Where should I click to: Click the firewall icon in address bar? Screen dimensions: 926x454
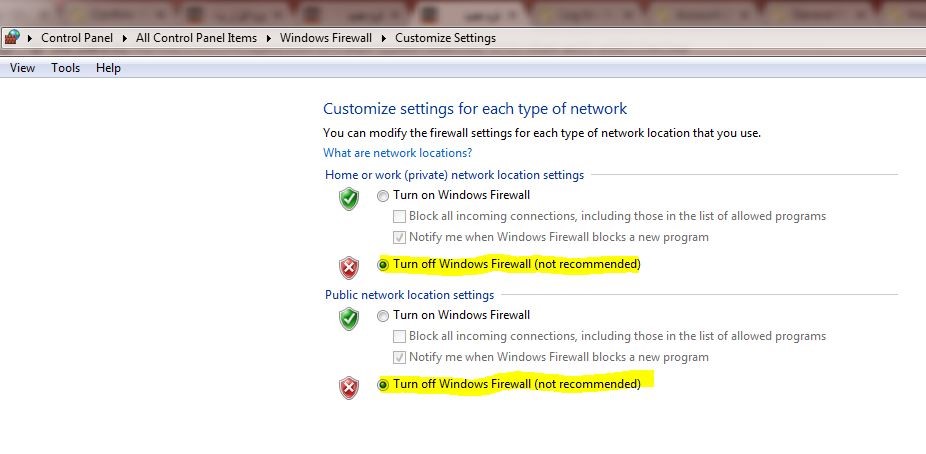(12, 38)
